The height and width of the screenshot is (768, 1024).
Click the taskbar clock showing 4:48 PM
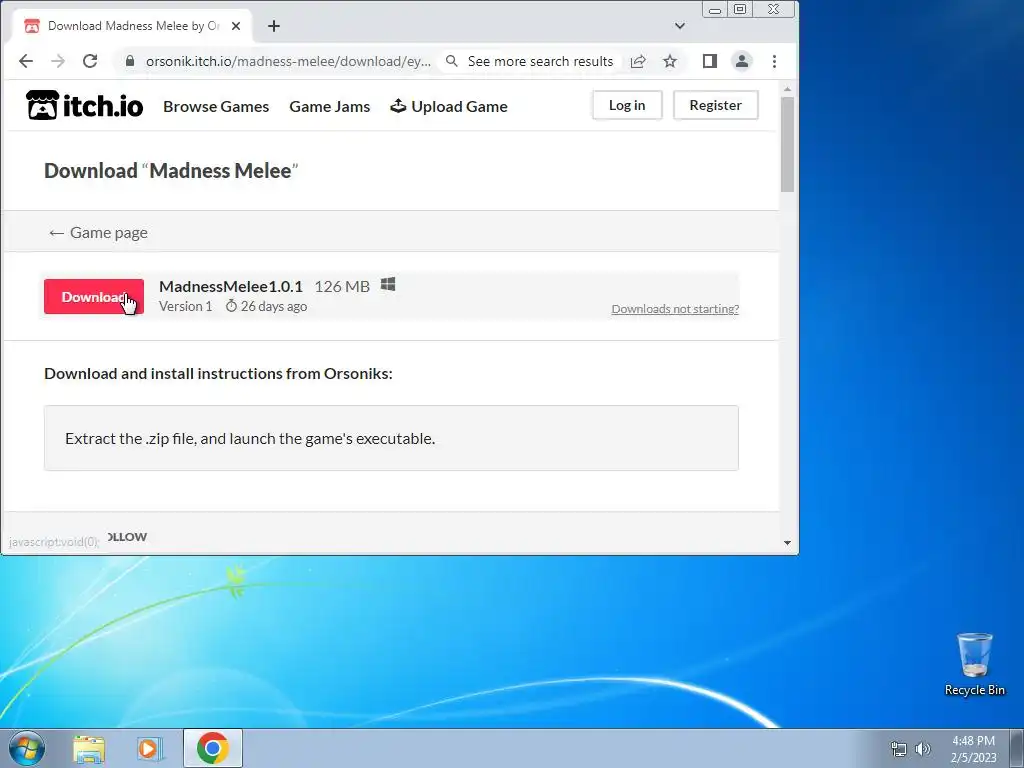click(x=973, y=748)
